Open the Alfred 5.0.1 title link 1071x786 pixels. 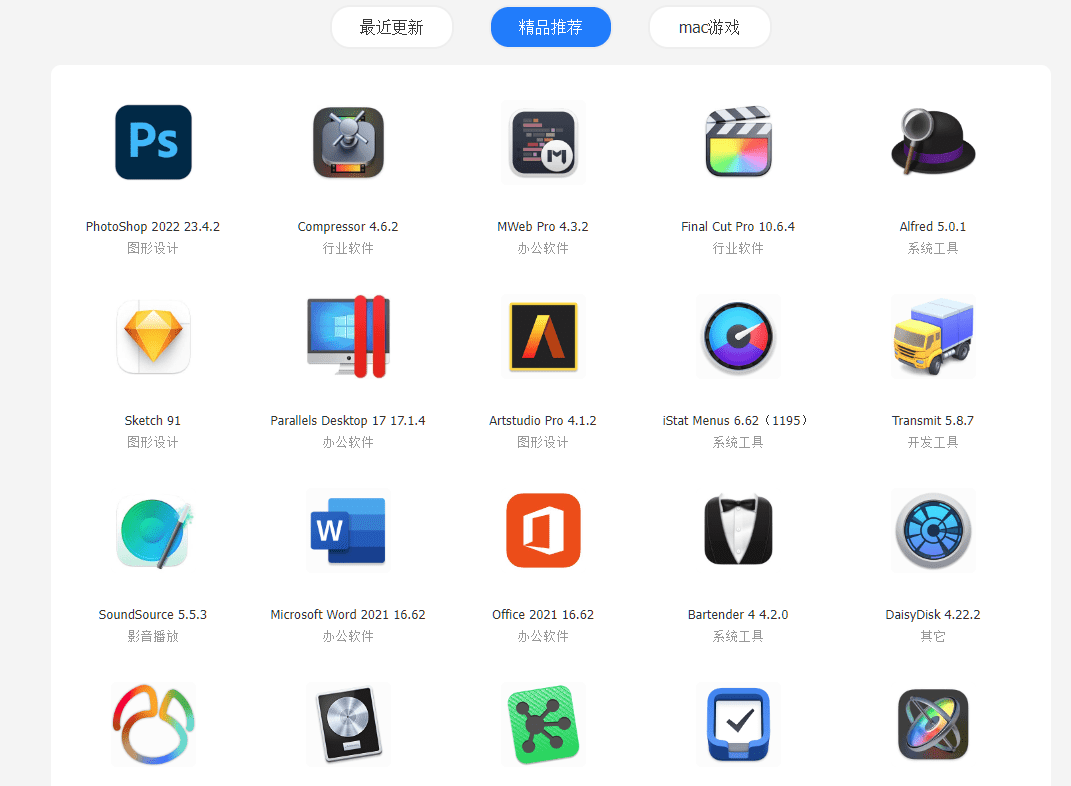[x=933, y=227]
